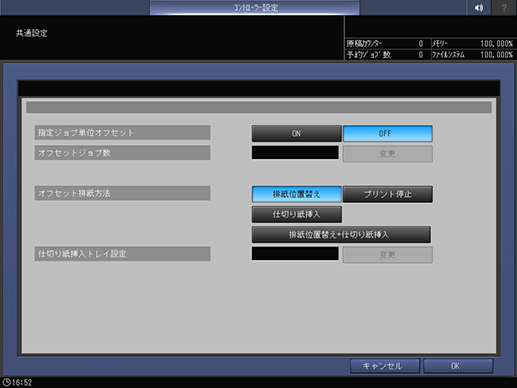Turn 指定ジョブ単位オフセット ON
The height and width of the screenshot is (388, 517).
[x=296, y=133]
